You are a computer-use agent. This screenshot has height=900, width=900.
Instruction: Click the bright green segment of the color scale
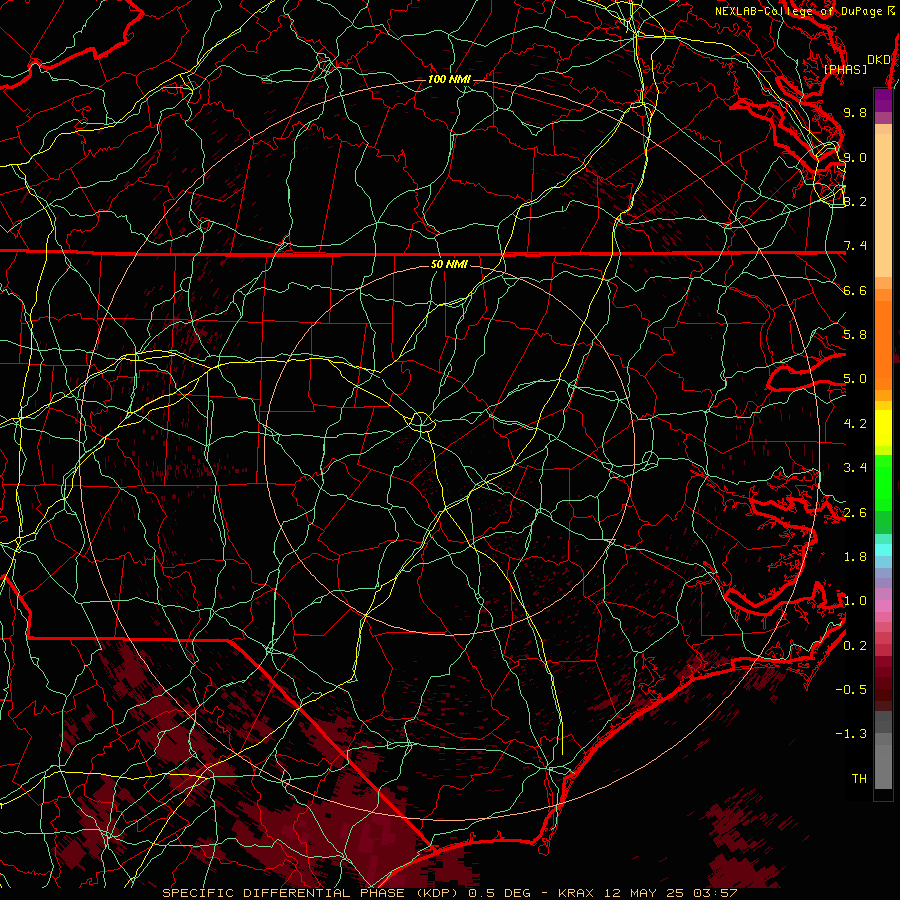[883, 483]
